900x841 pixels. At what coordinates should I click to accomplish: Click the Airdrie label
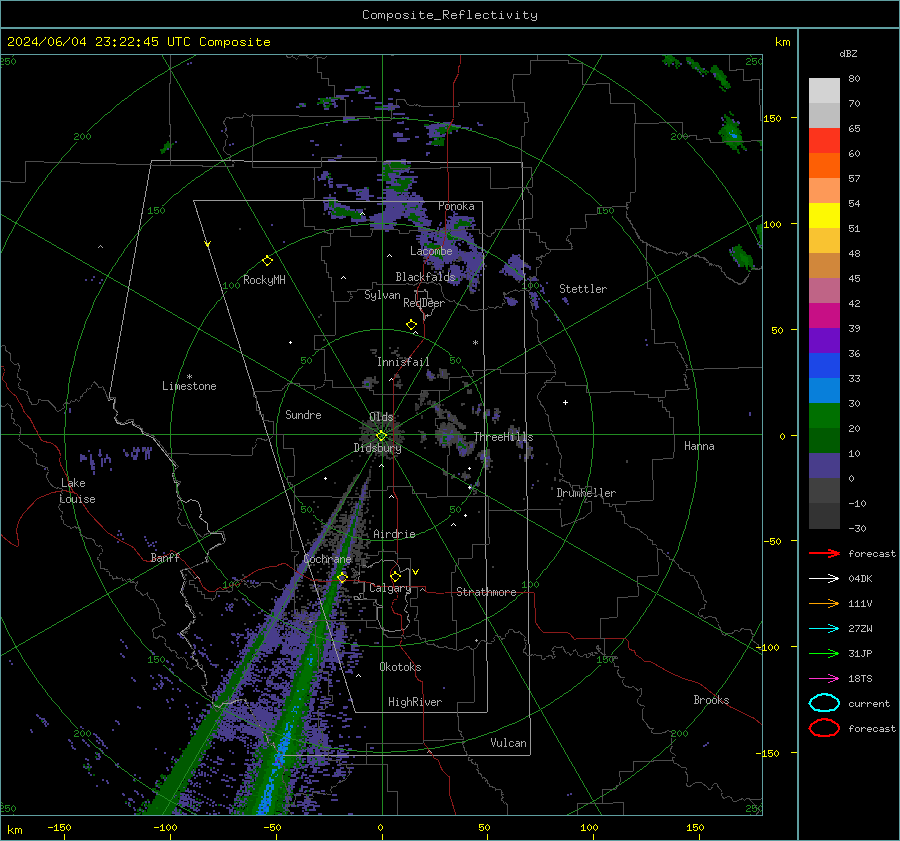pos(394,534)
